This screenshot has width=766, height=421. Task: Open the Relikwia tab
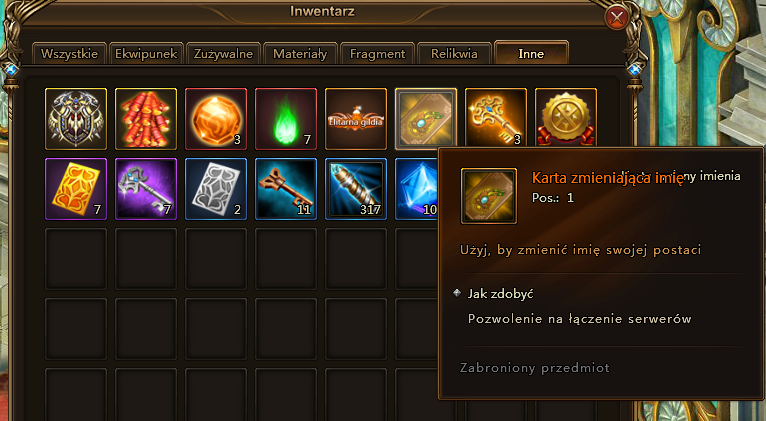click(454, 53)
